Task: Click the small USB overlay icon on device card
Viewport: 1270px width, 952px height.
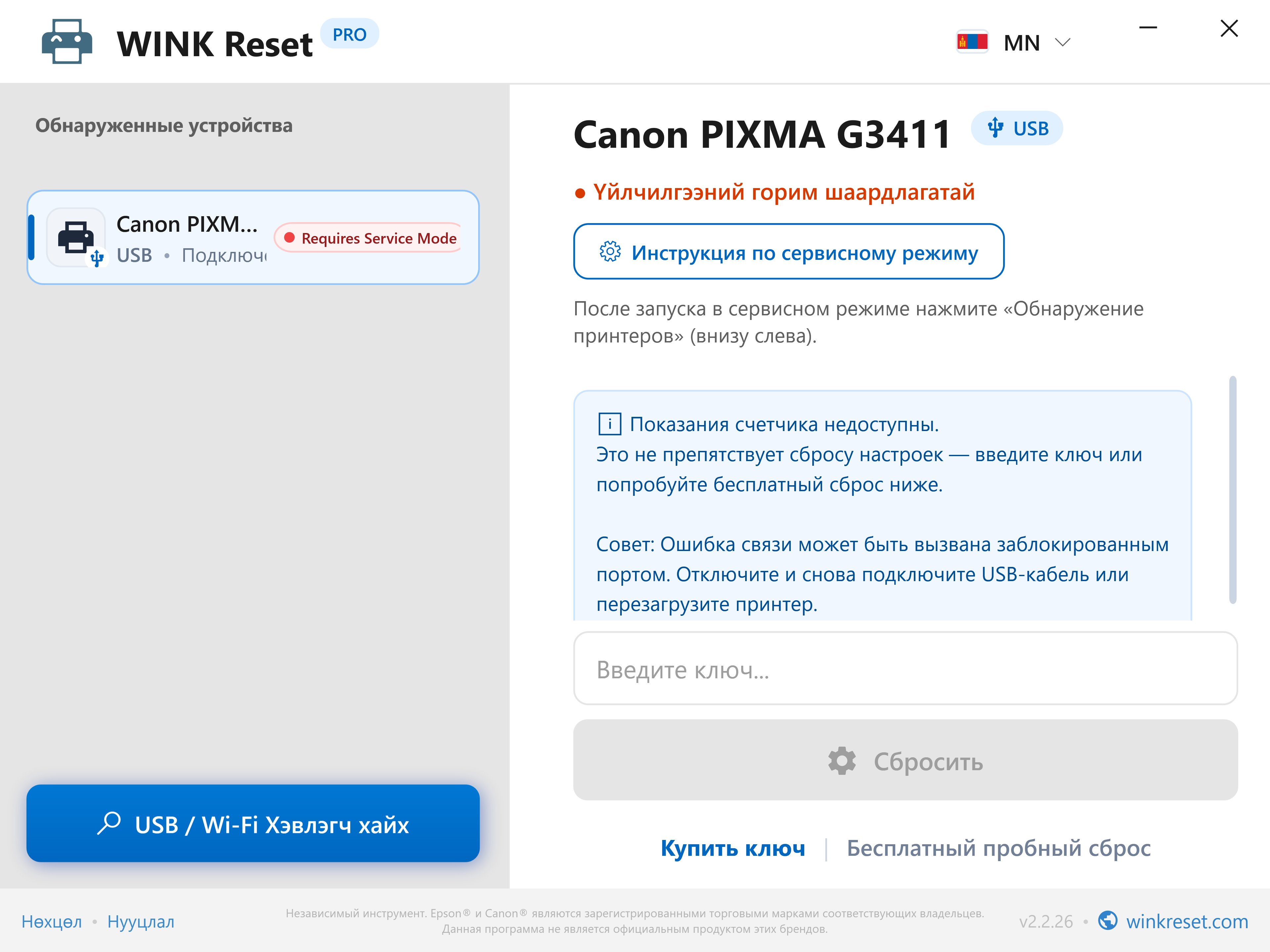Action: tap(97, 258)
